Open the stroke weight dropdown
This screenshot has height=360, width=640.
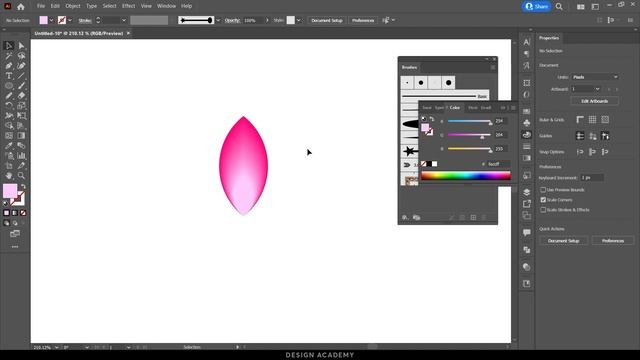[x=124, y=20]
